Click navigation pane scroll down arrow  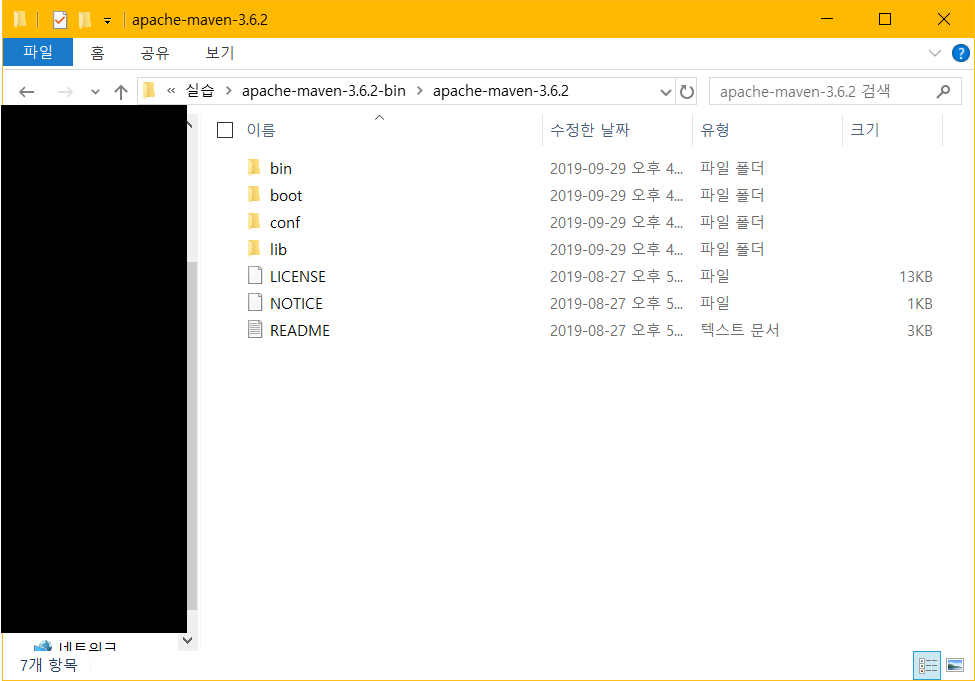coord(188,640)
